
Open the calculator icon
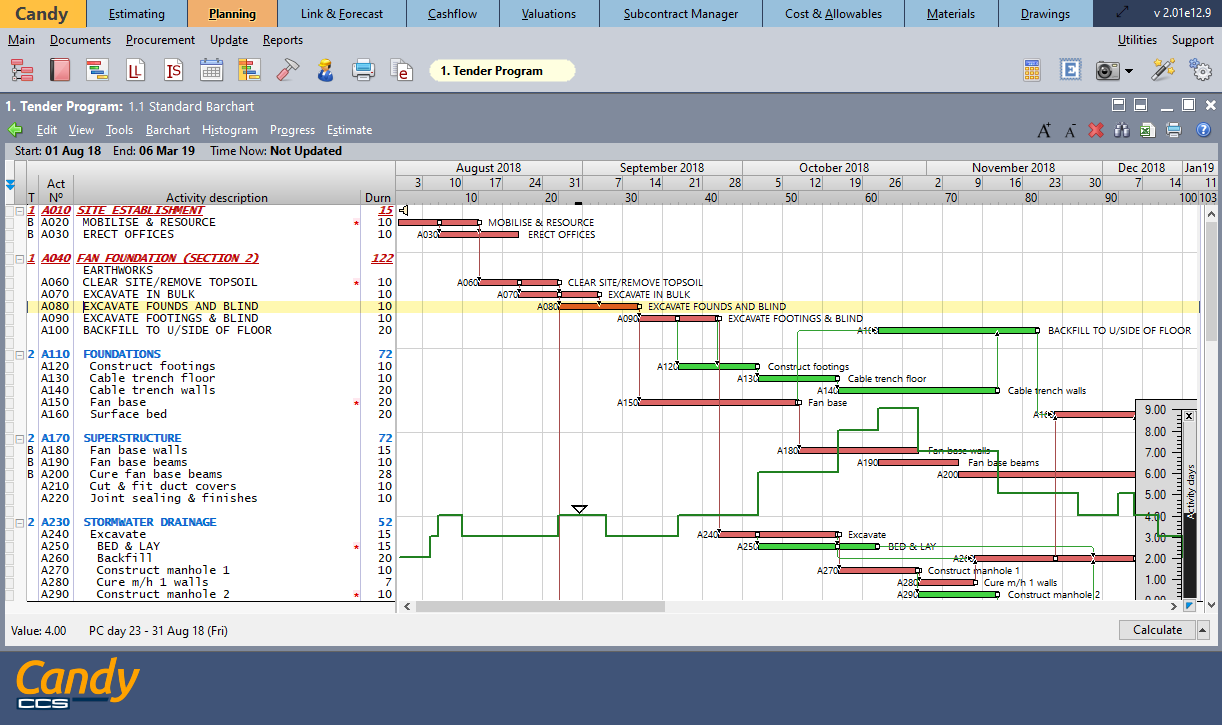[x=1032, y=70]
